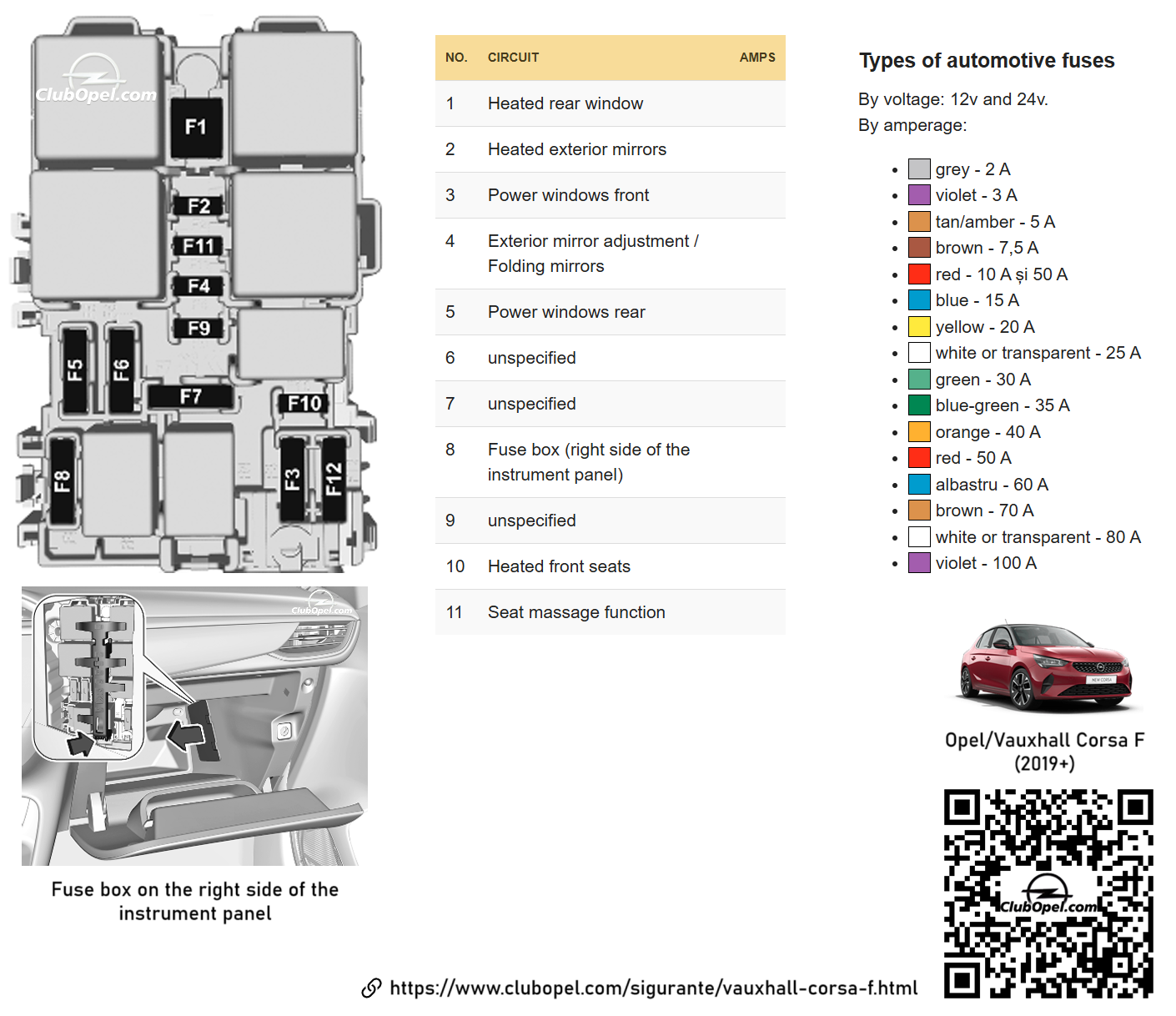
Task: Click fuse F7 in the diagram
Action: (190, 396)
